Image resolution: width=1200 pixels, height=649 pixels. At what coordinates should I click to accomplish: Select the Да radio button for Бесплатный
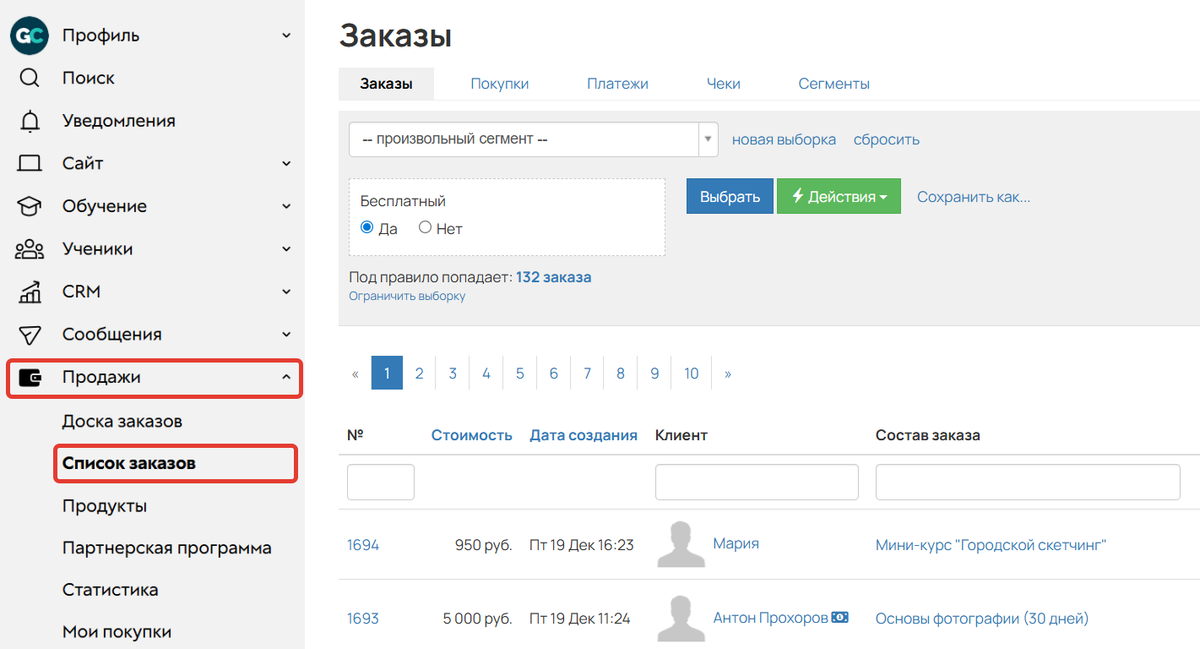367,228
